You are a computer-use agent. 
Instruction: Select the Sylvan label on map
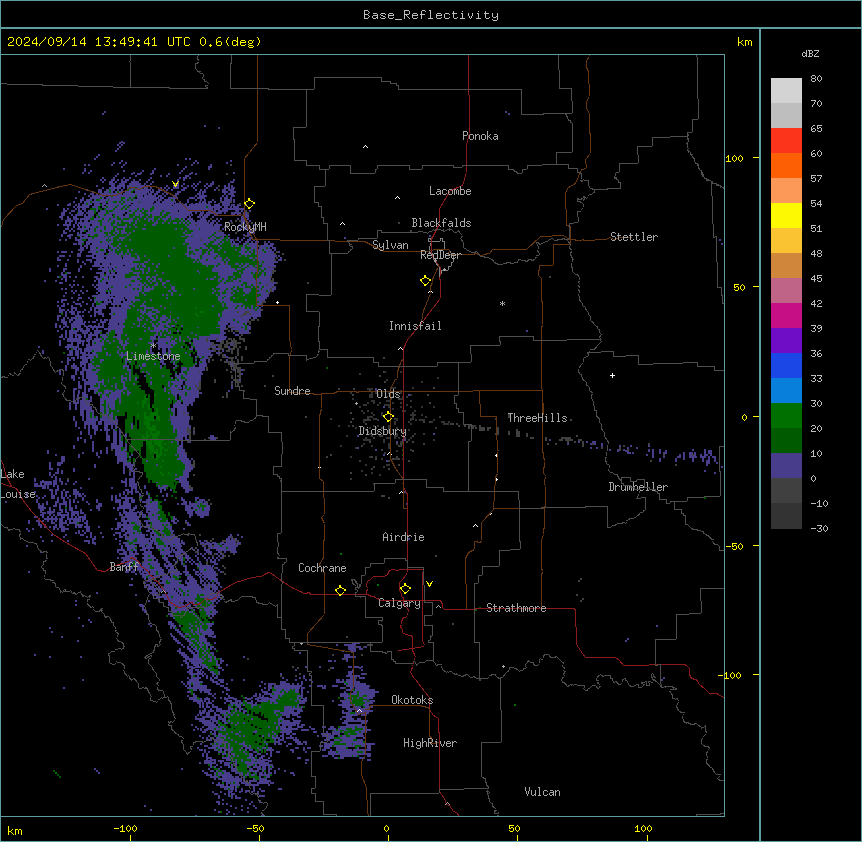pos(390,245)
